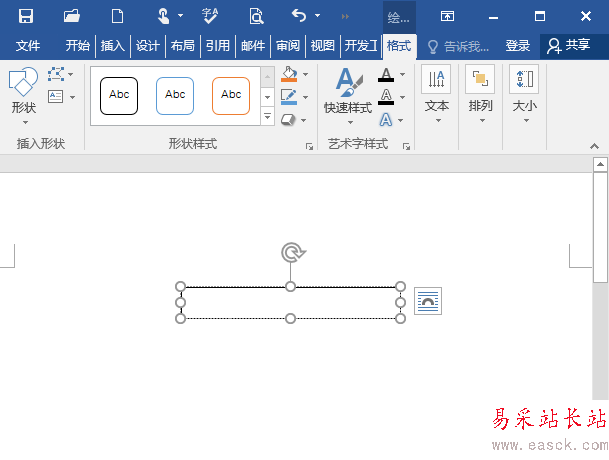The image size is (609, 460).
Task: Open the 快速样式 WordArt styles
Action: (348, 96)
